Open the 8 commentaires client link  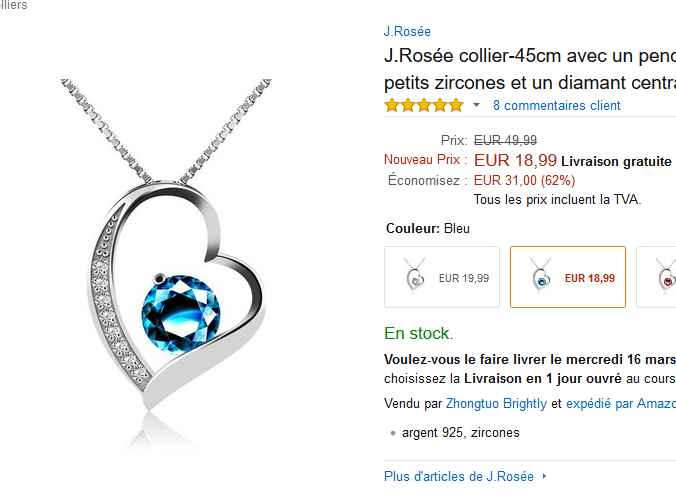(x=557, y=105)
